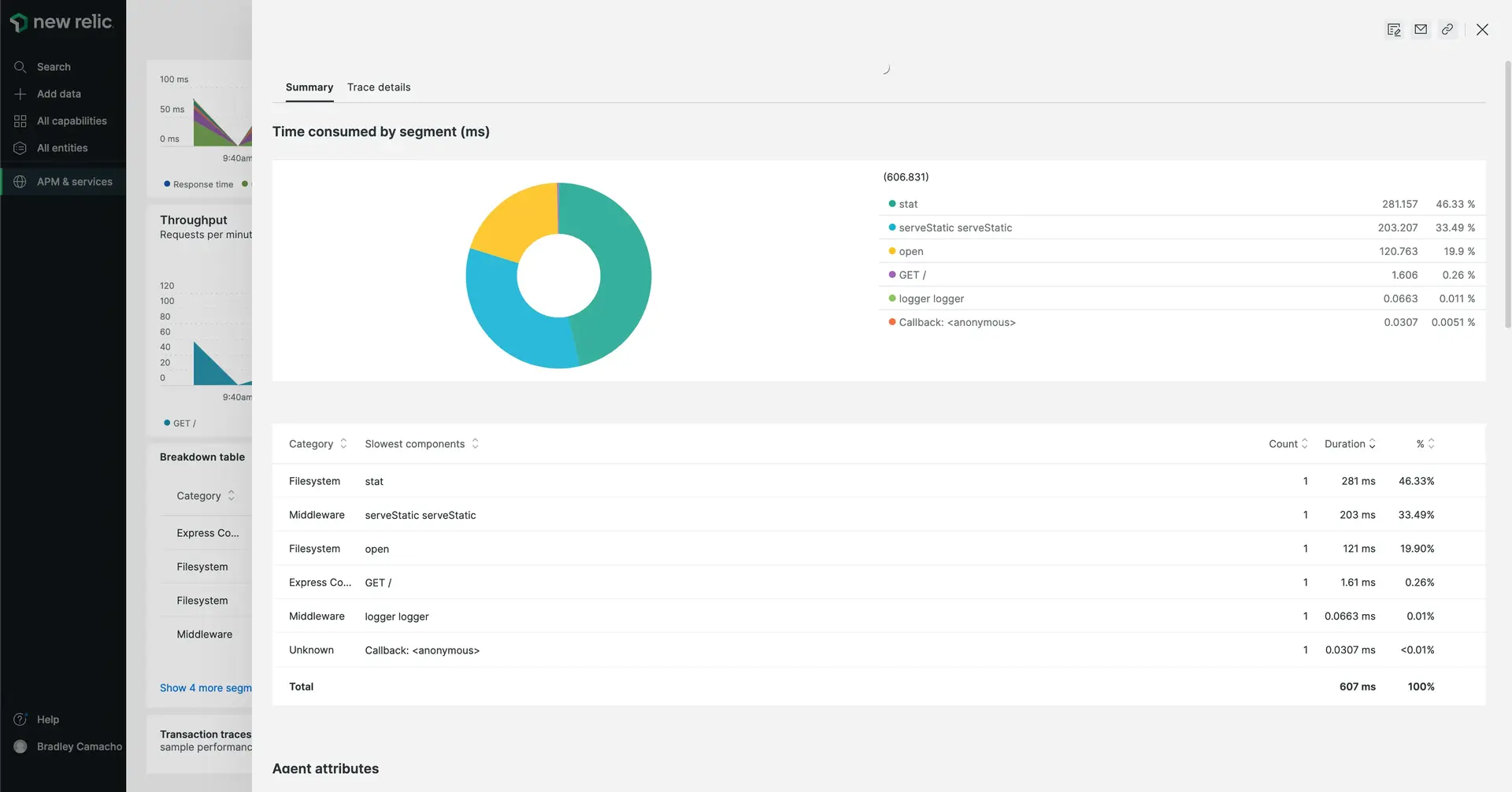The width and height of the screenshot is (1512, 792).
Task: Select APM & services globe icon
Action: [20, 182]
